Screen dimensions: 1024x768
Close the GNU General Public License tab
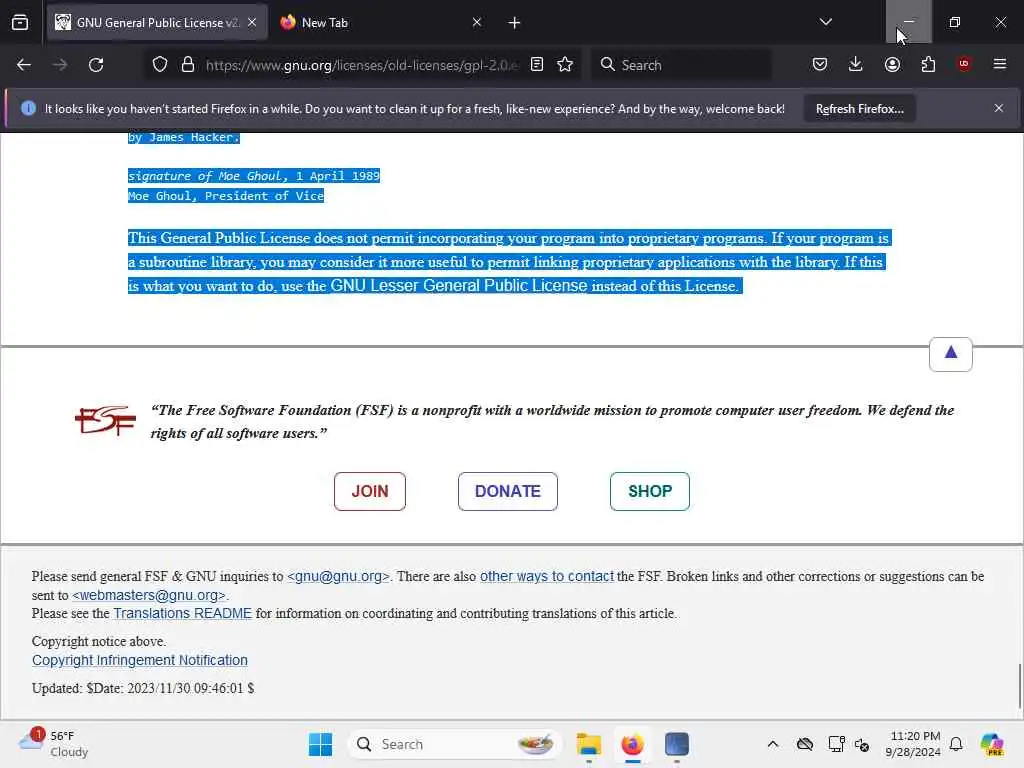pos(252,23)
